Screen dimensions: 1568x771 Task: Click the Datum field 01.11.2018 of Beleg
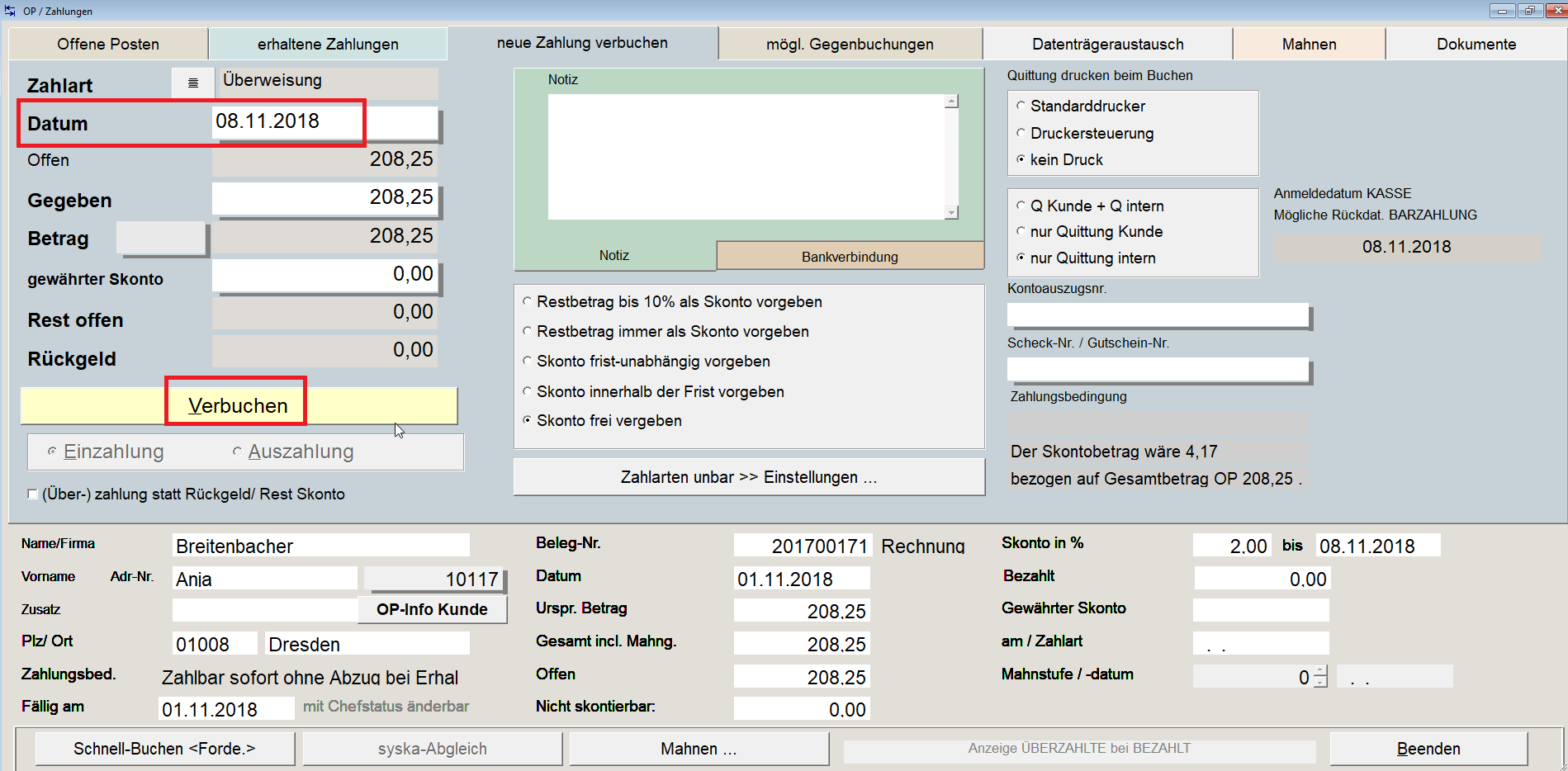pos(802,579)
